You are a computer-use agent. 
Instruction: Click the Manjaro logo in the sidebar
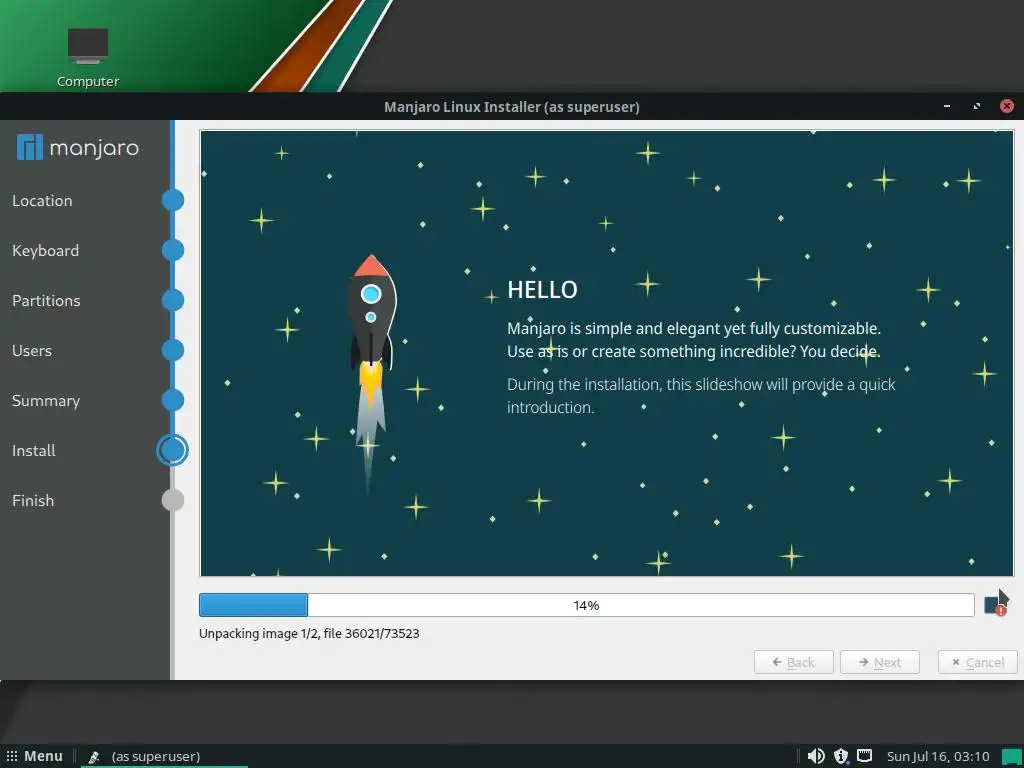pos(78,148)
